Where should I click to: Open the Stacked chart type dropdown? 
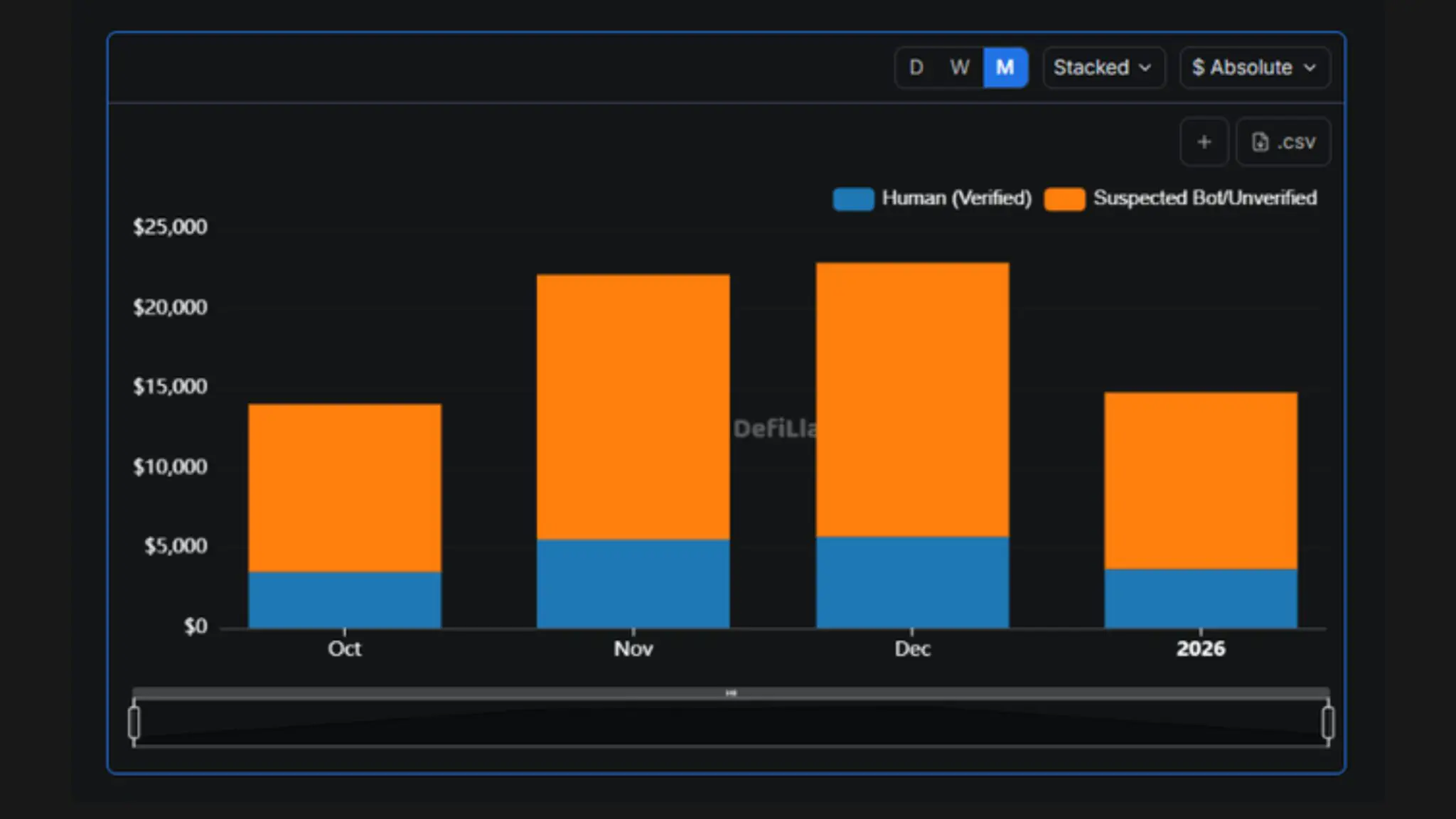1103,68
